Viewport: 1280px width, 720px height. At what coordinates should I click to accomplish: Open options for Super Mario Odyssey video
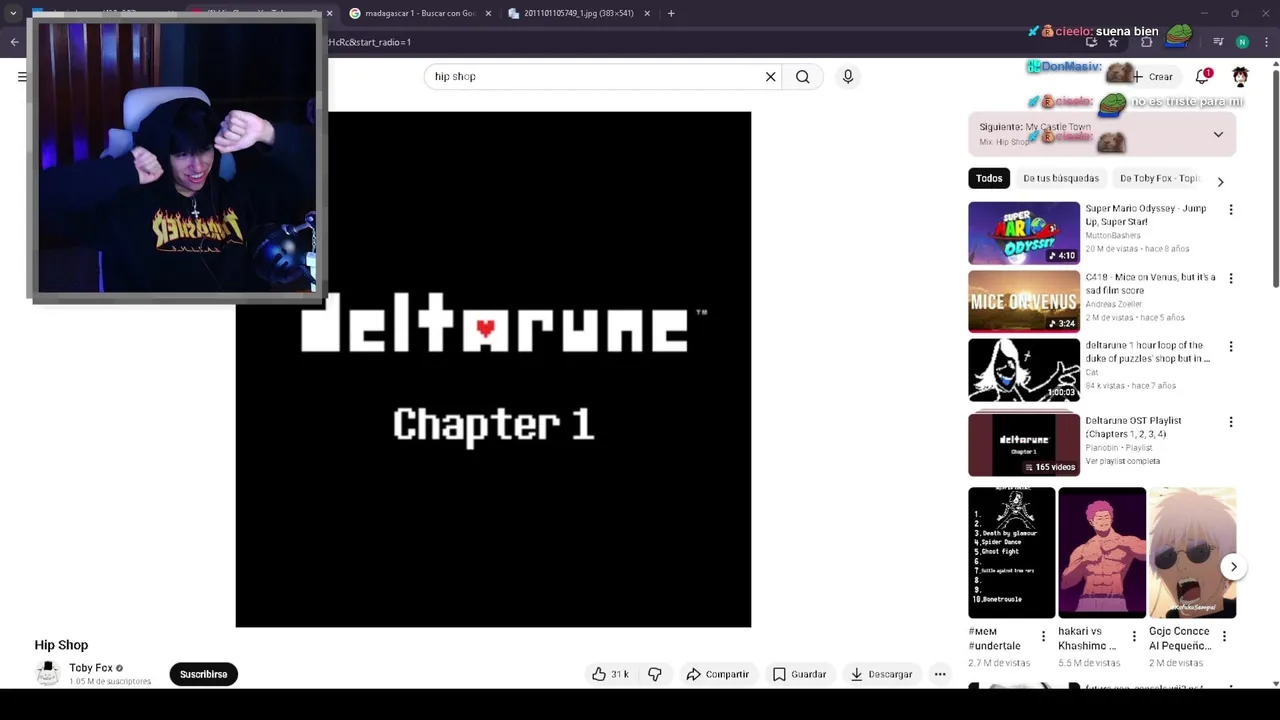1231,210
